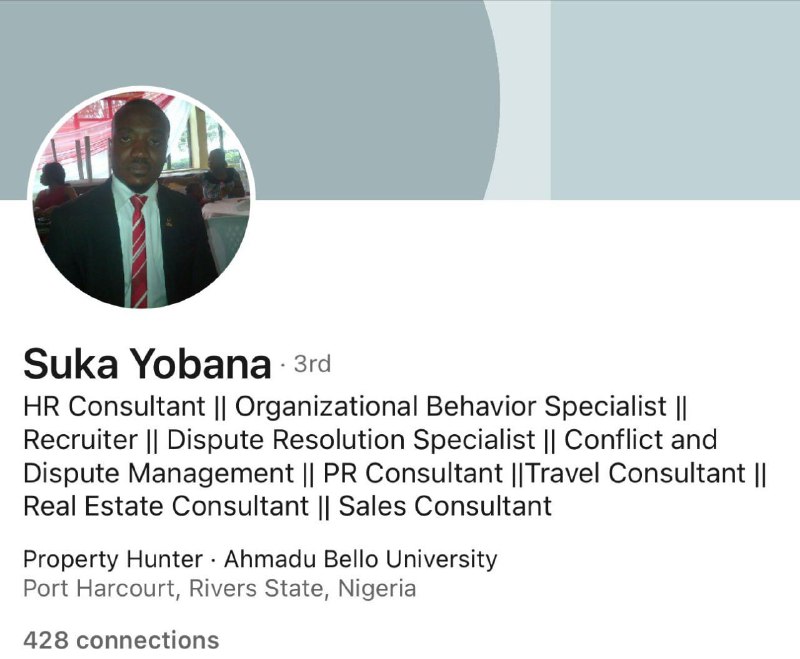
Task: Open the Suka Yobana name heading
Action: pyautogui.click(x=147, y=364)
